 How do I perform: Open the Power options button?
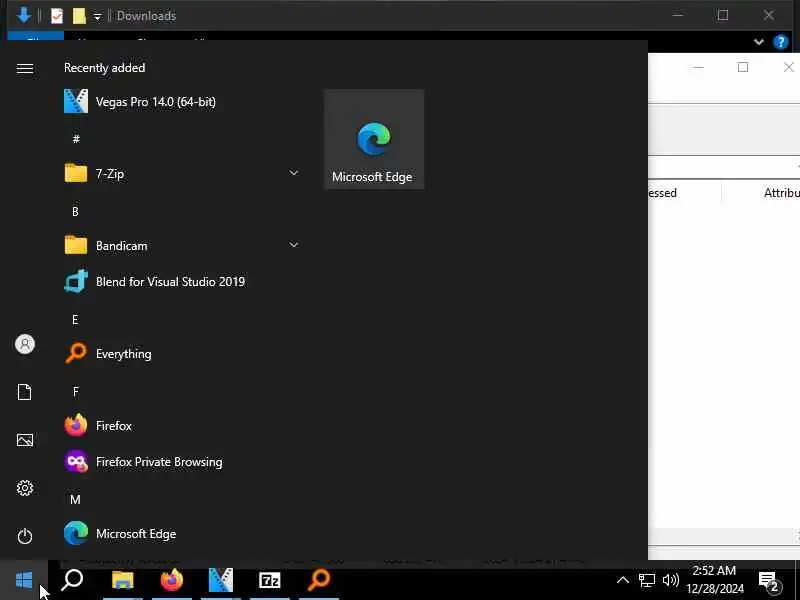pyautogui.click(x=24, y=536)
